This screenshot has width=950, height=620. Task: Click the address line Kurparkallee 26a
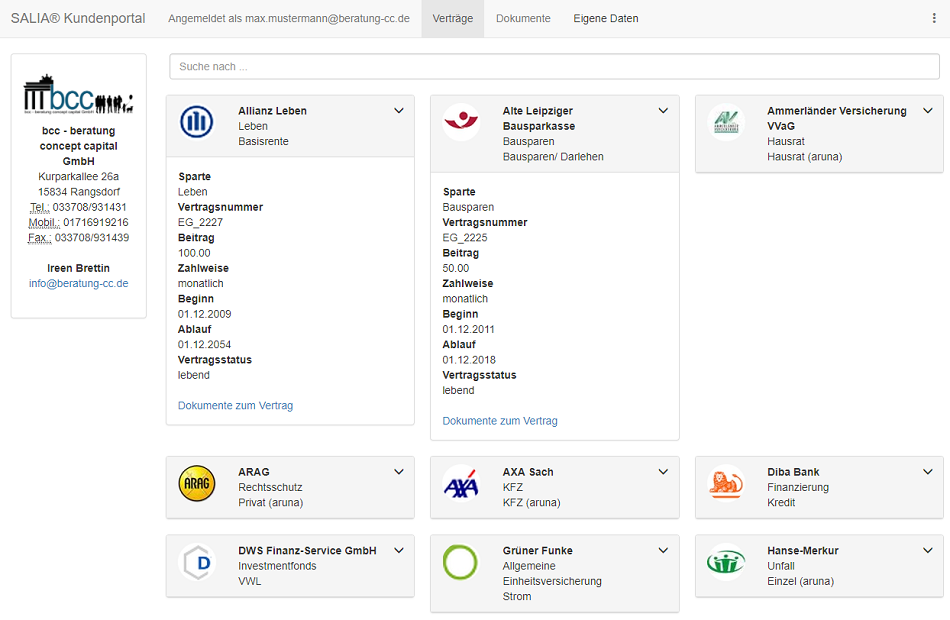click(x=79, y=176)
